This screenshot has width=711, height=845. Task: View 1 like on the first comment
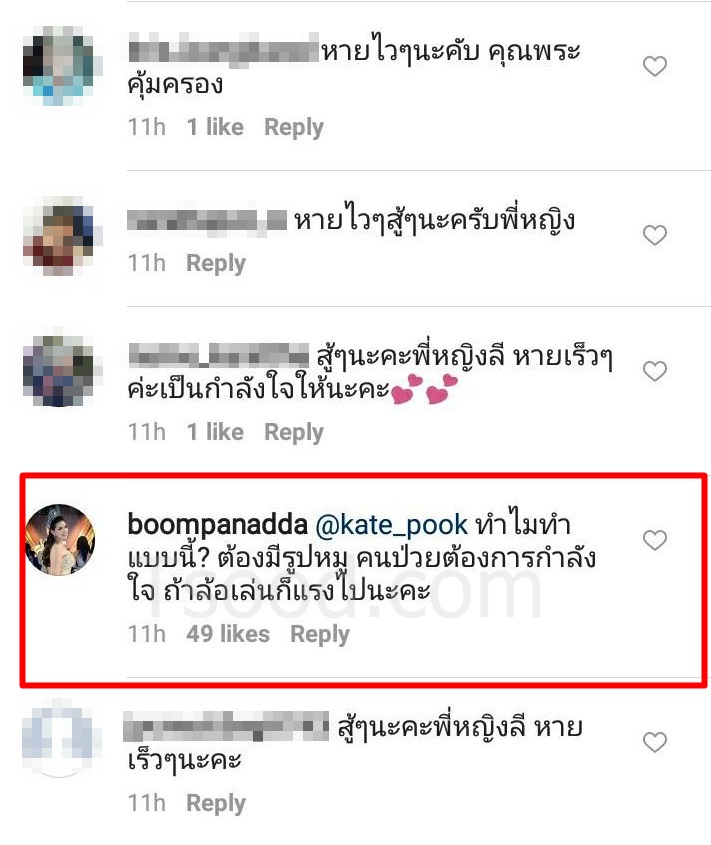tap(215, 128)
